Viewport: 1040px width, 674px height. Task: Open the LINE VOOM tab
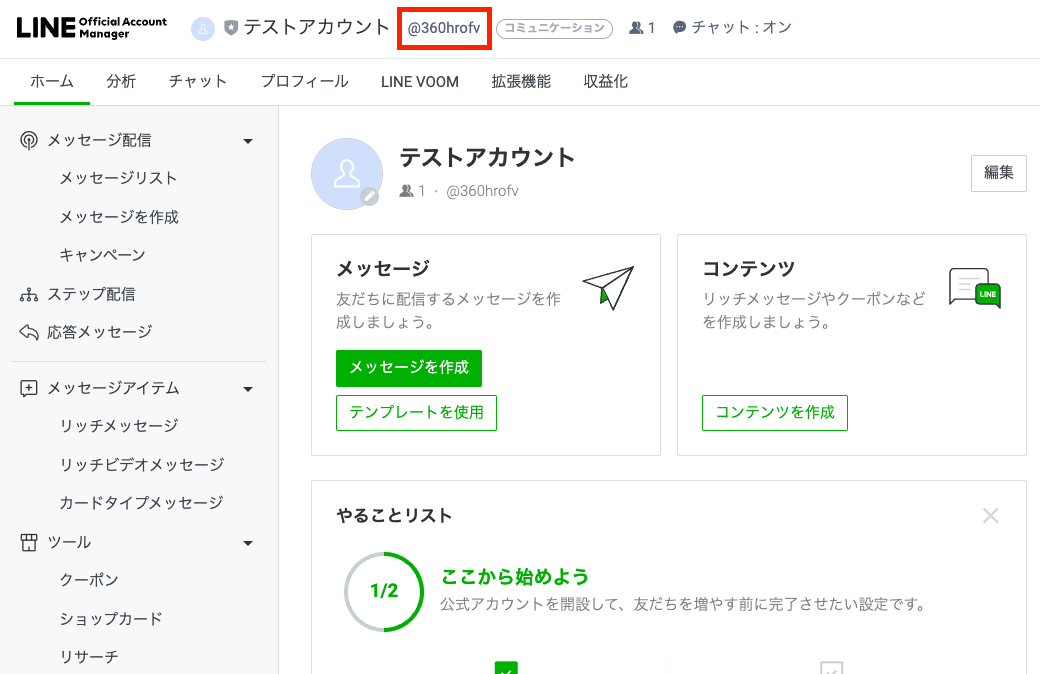tap(420, 82)
